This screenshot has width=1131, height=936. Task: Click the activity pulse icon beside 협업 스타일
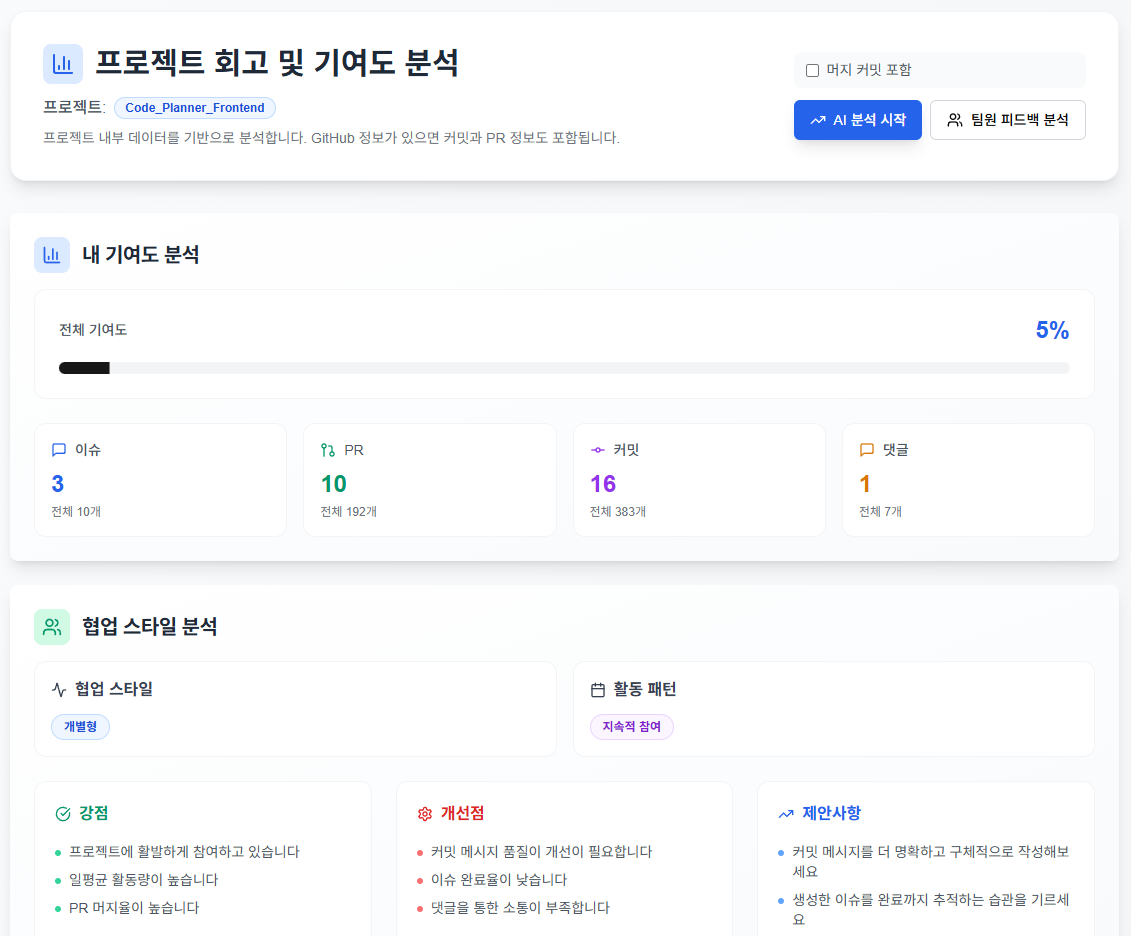coord(59,690)
